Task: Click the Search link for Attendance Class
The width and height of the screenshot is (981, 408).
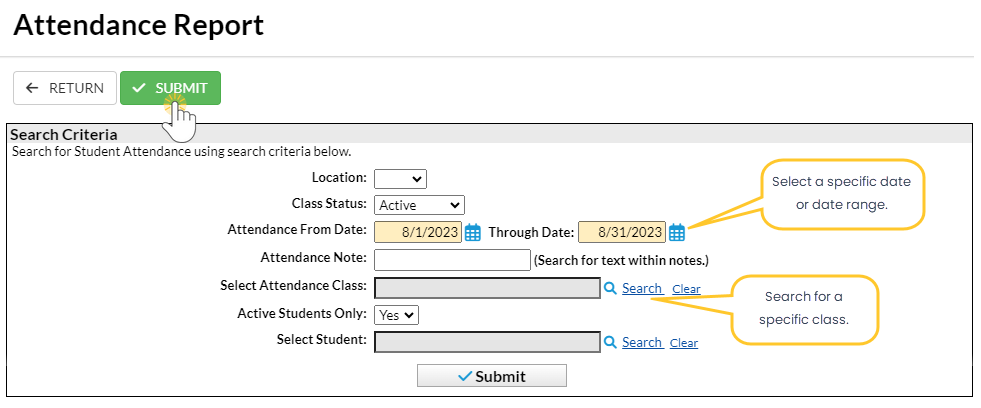Action: click(x=642, y=288)
